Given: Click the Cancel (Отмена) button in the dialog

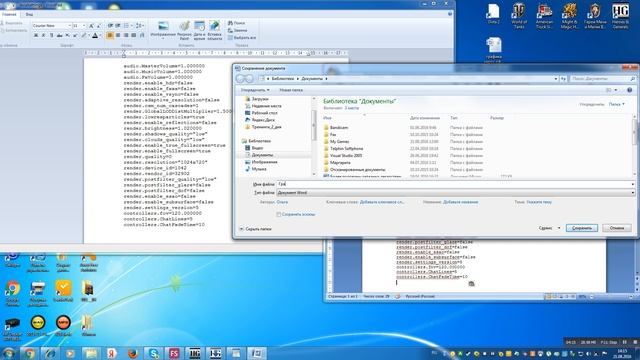Looking at the screenshot, I should 617,228.
